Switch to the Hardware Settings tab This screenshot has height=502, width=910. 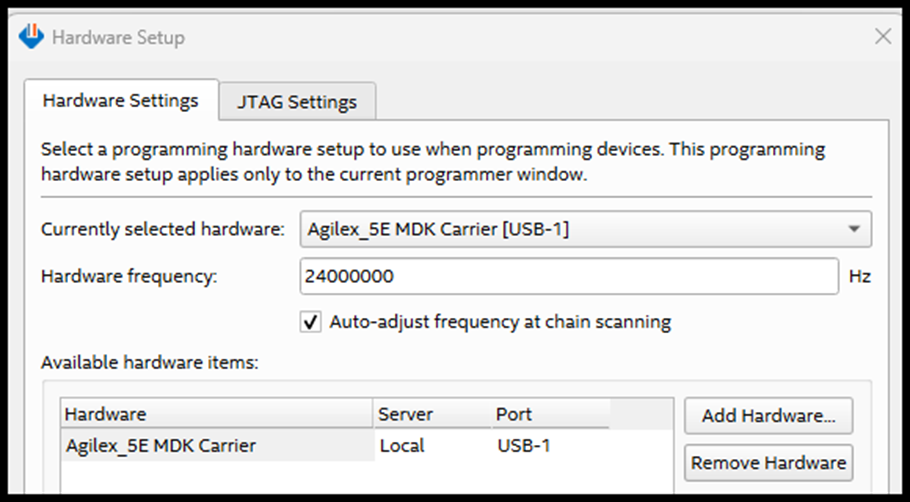[120, 101]
